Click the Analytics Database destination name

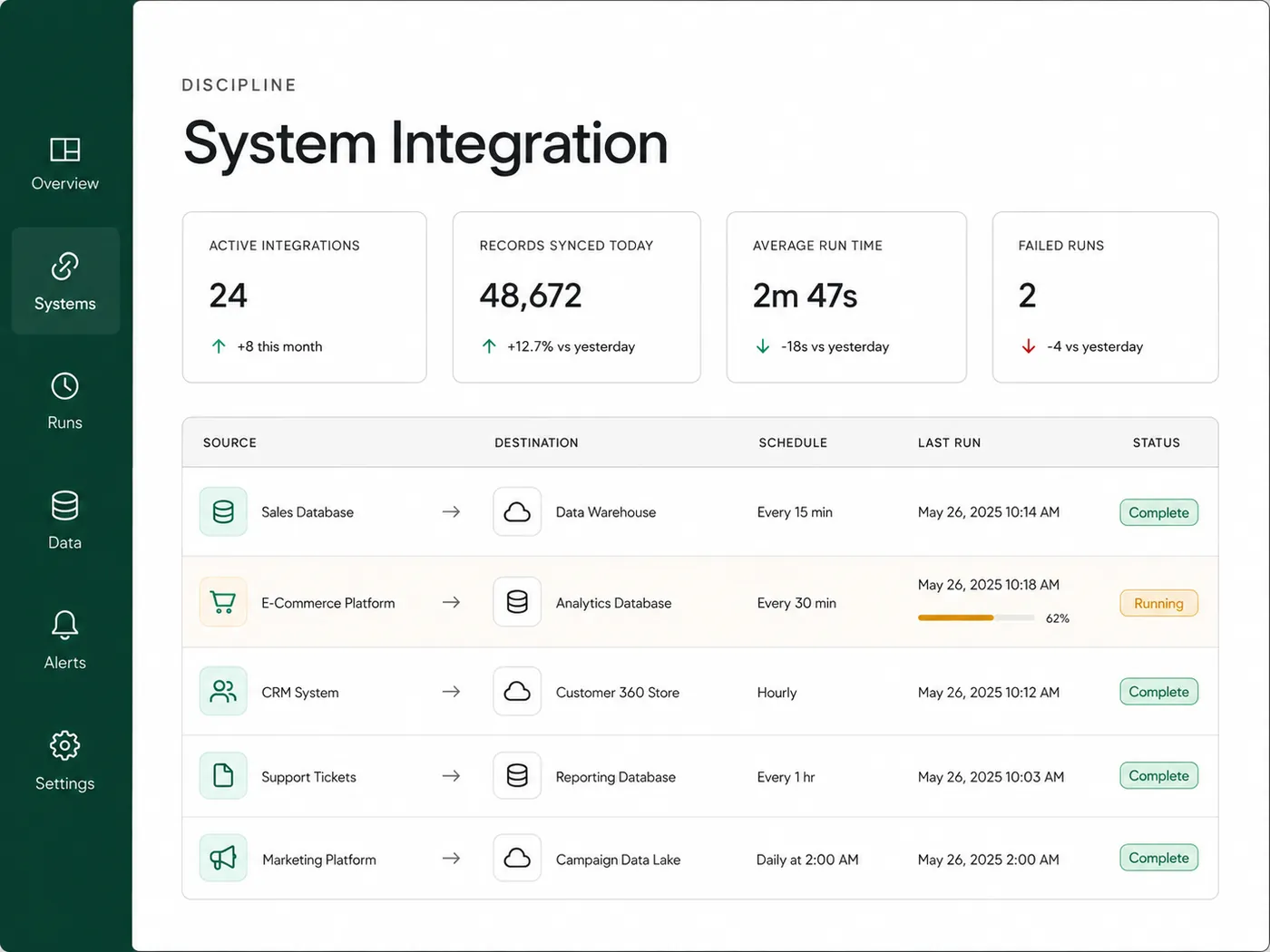(x=614, y=603)
